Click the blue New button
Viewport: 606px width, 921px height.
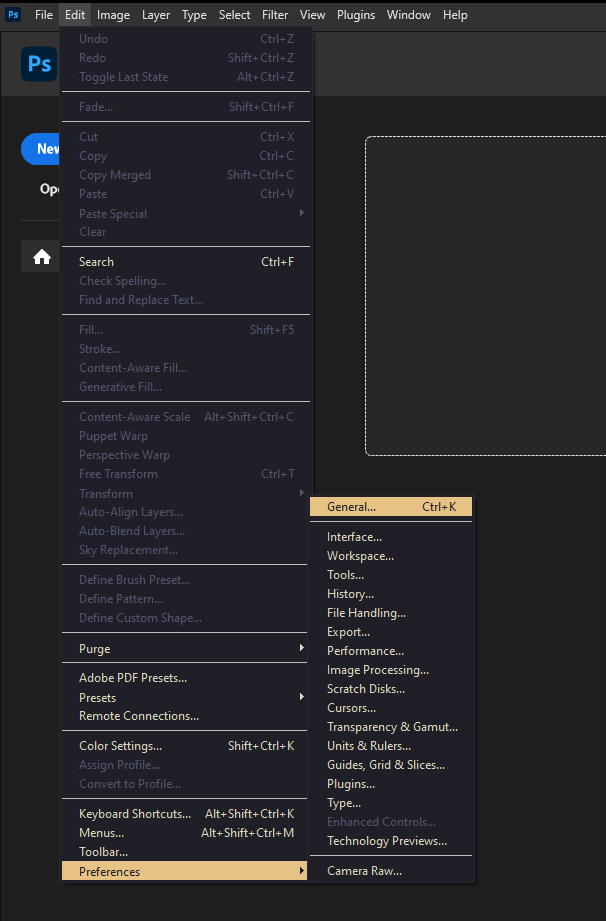pos(41,149)
